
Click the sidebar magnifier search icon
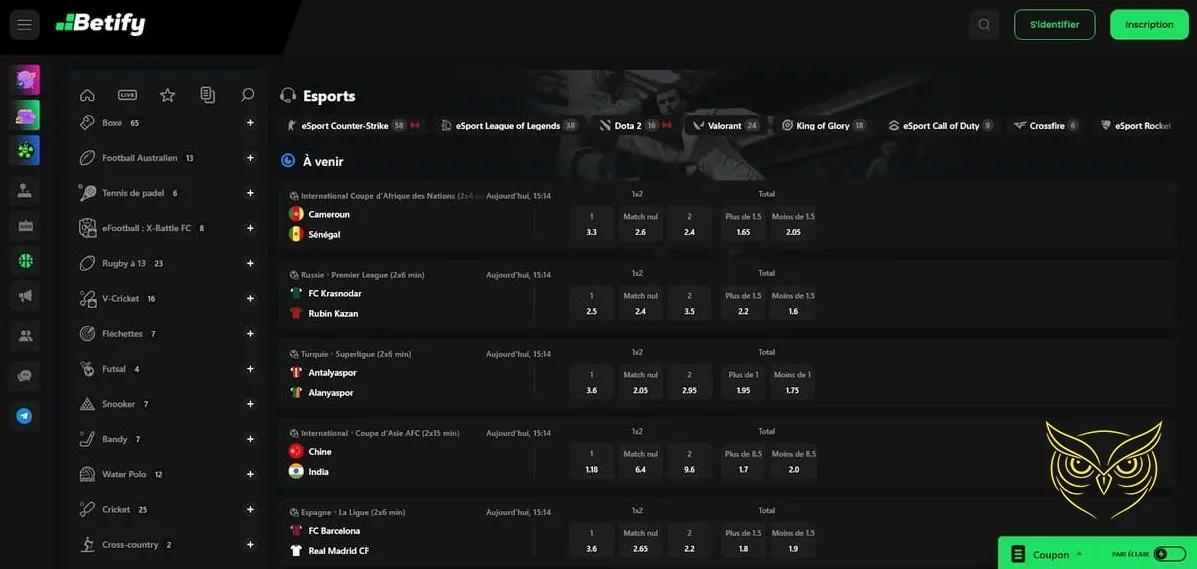[x=247, y=95]
